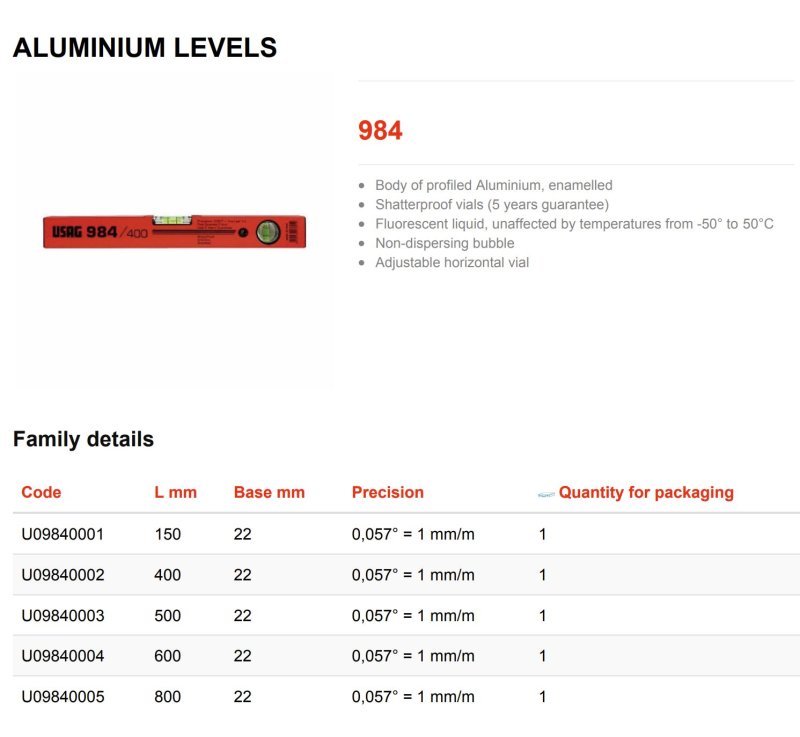Viewport: 800px width, 737px height.
Task: Click the ALUMINIUM LEVELS page heading
Action: (145, 48)
